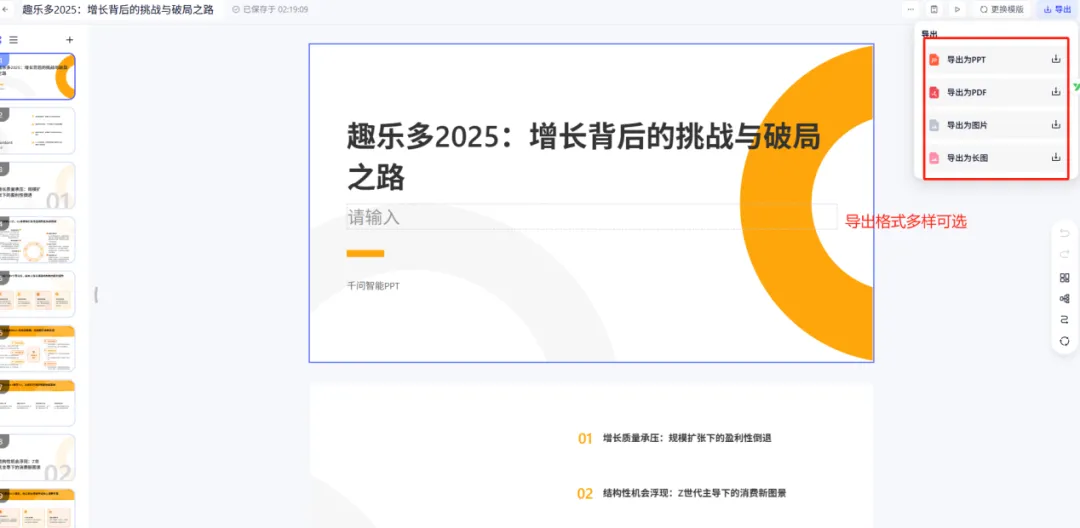Click the gray image file icon
Viewport: 1080px width, 528px height.
click(x=934, y=125)
